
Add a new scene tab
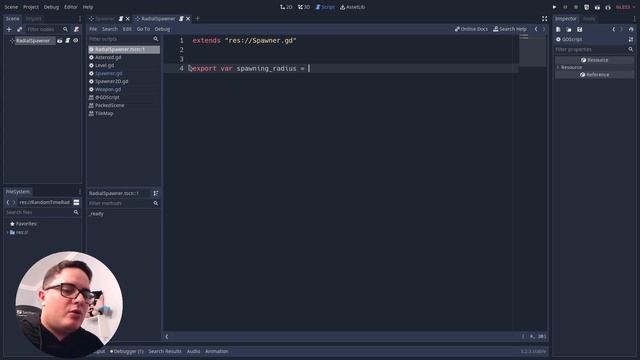click(198, 18)
